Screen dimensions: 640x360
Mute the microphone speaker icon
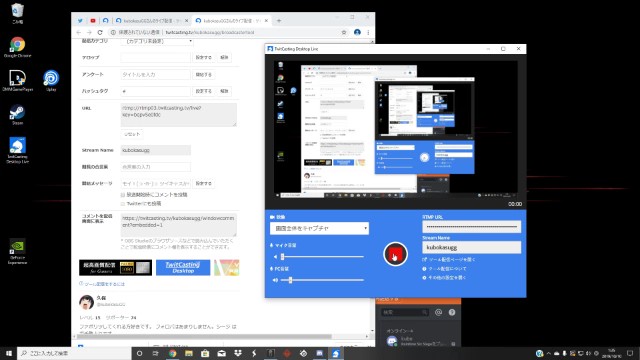click(x=275, y=257)
